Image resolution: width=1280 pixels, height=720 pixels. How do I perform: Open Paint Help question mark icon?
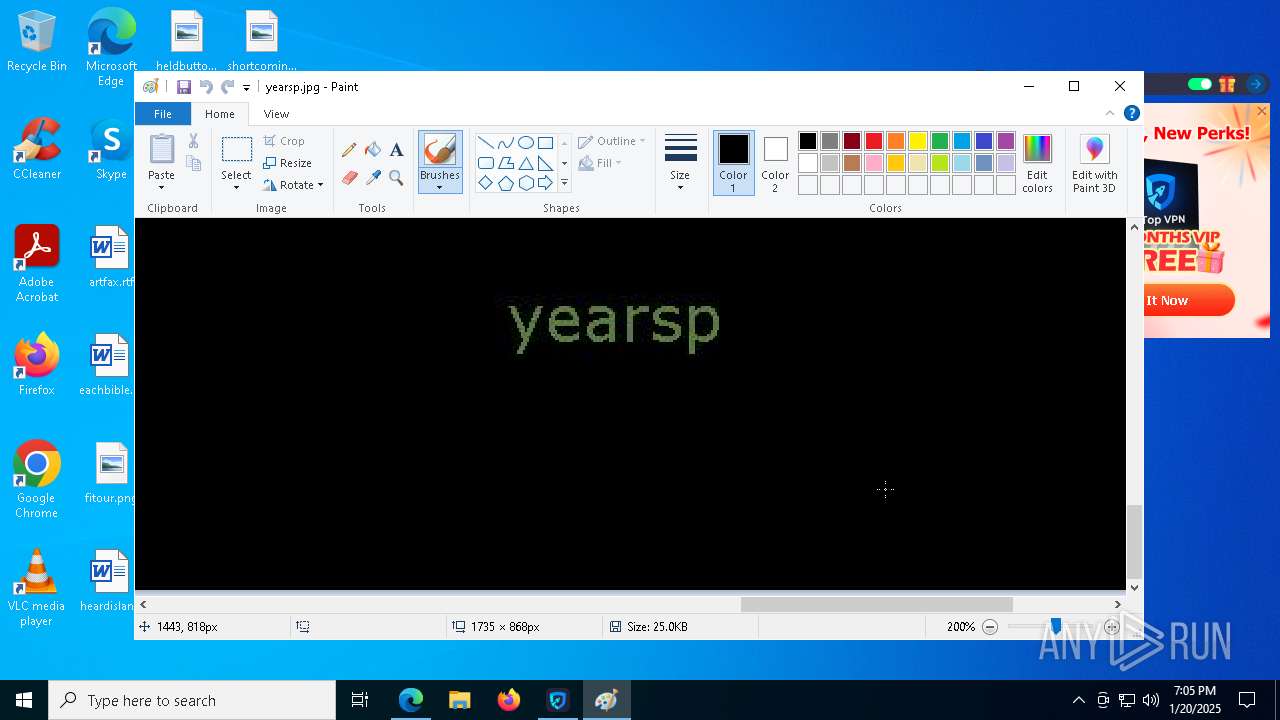pos(1131,114)
